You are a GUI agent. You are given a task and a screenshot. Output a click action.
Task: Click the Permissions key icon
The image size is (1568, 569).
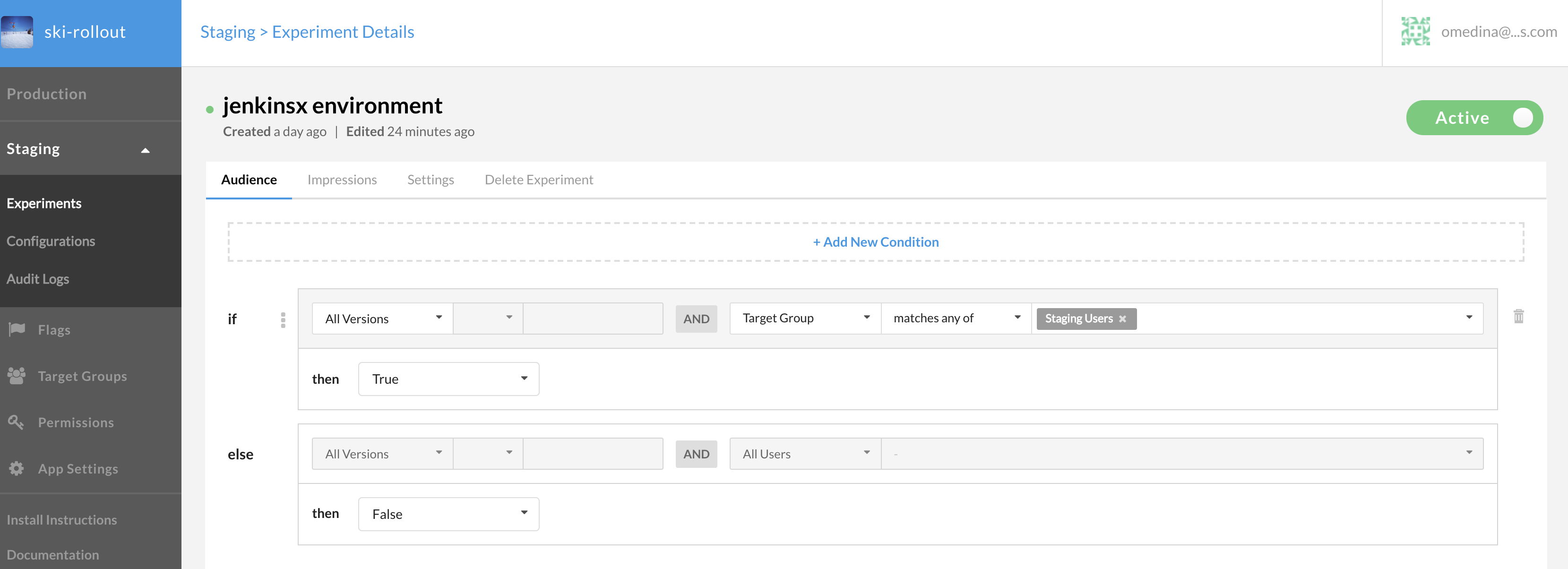[16, 422]
